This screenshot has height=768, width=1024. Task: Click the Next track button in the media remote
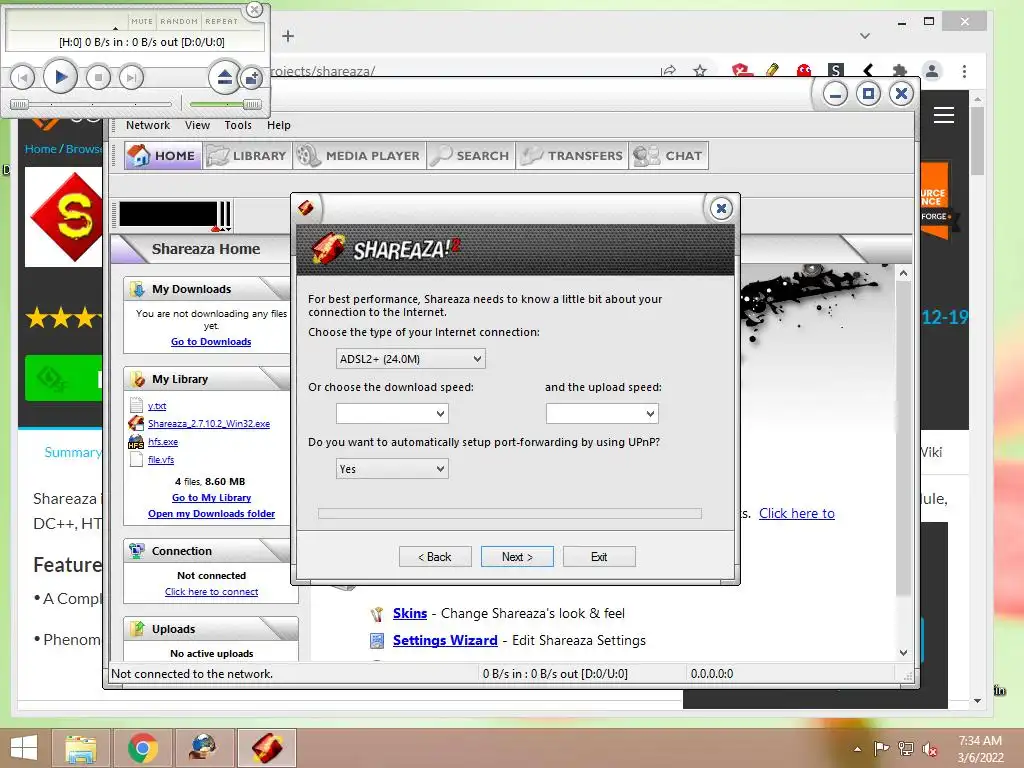(131, 78)
